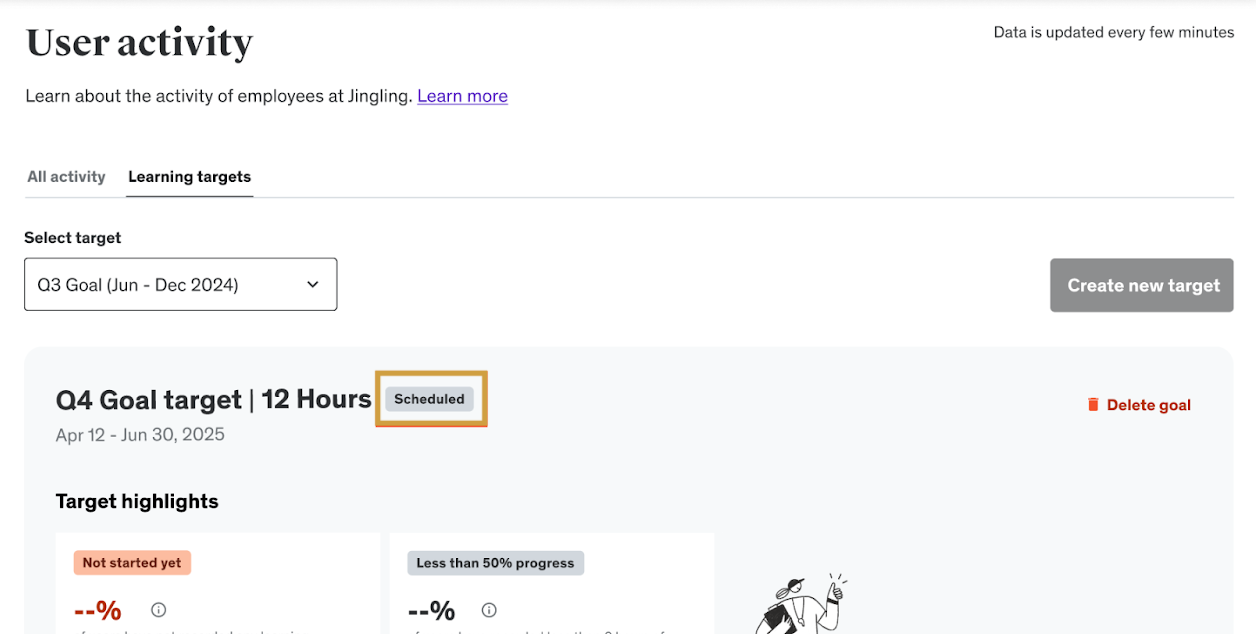This screenshot has width=1256, height=634.
Task: Click the Create new target button
Action: [x=1142, y=285]
